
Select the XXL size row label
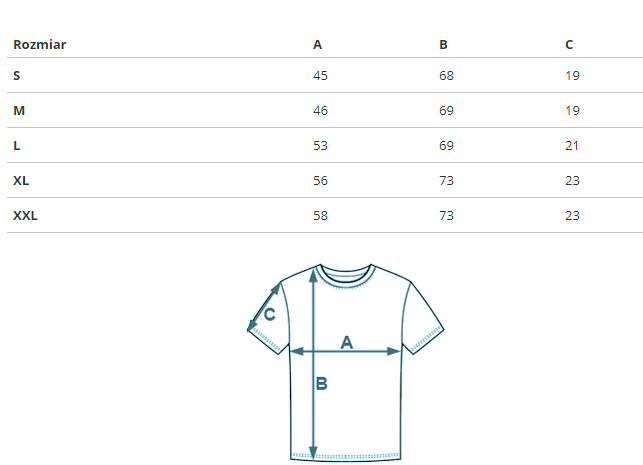coord(25,215)
